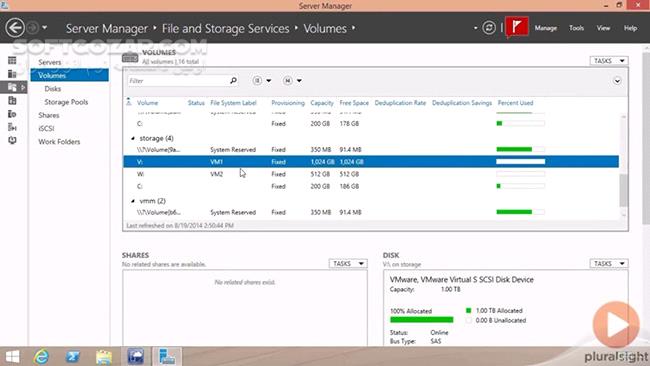
Task: Refresh Server Manager with the refresh icon
Action: [x=489, y=28]
